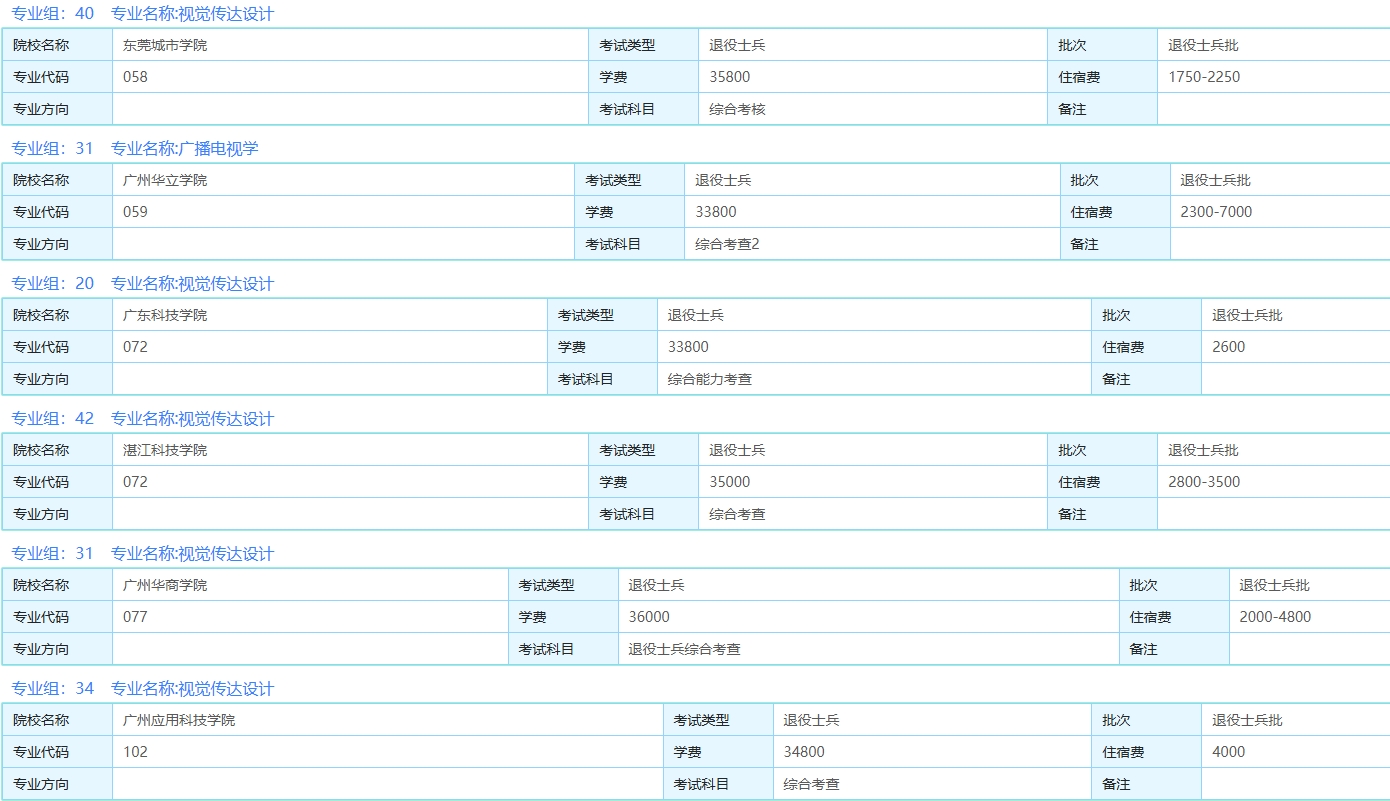Click accommodation fee 2800-3500
The height and width of the screenshot is (801, 1390).
(1204, 482)
